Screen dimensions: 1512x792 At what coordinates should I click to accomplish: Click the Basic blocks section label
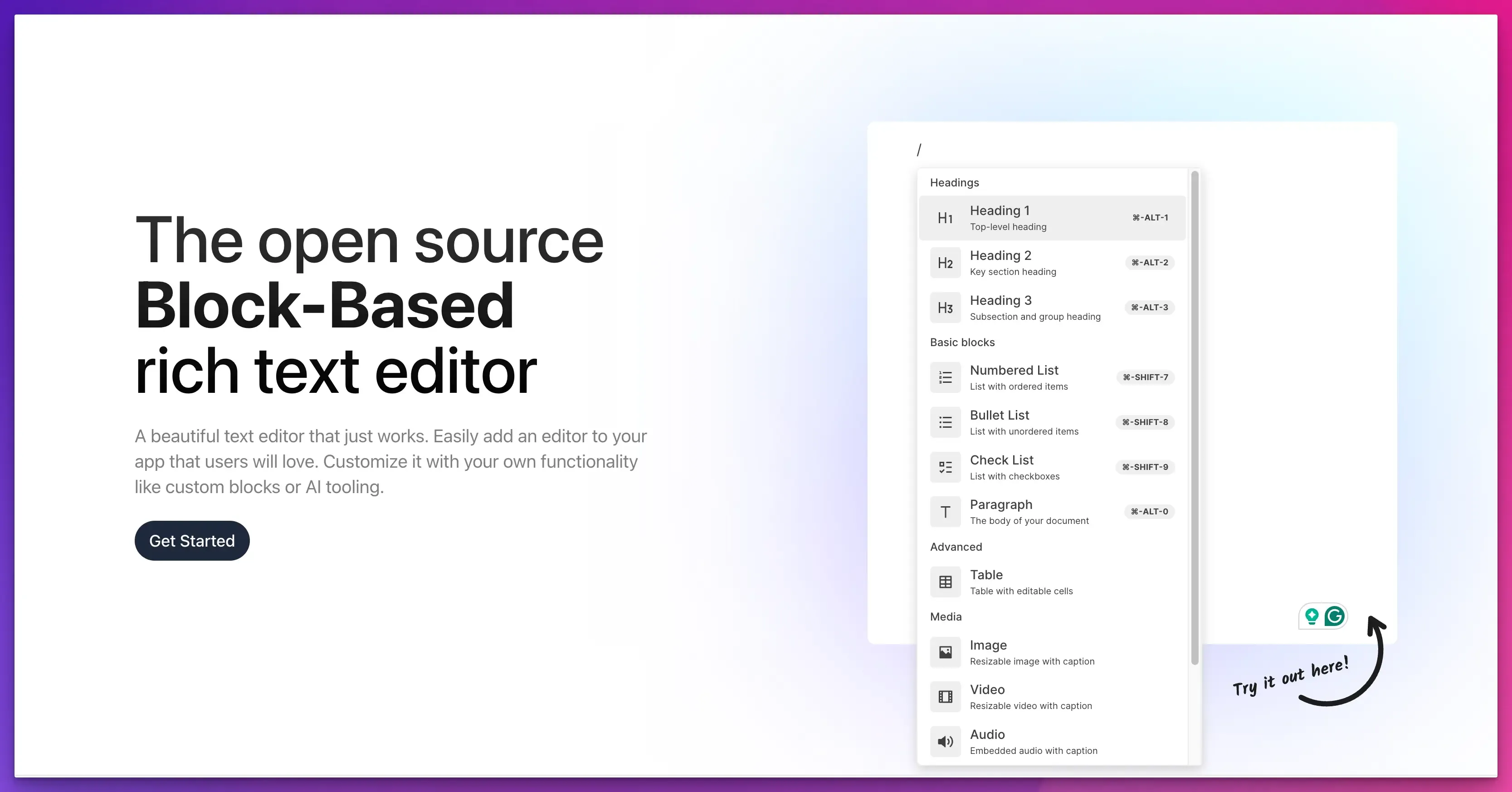tap(962, 342)
